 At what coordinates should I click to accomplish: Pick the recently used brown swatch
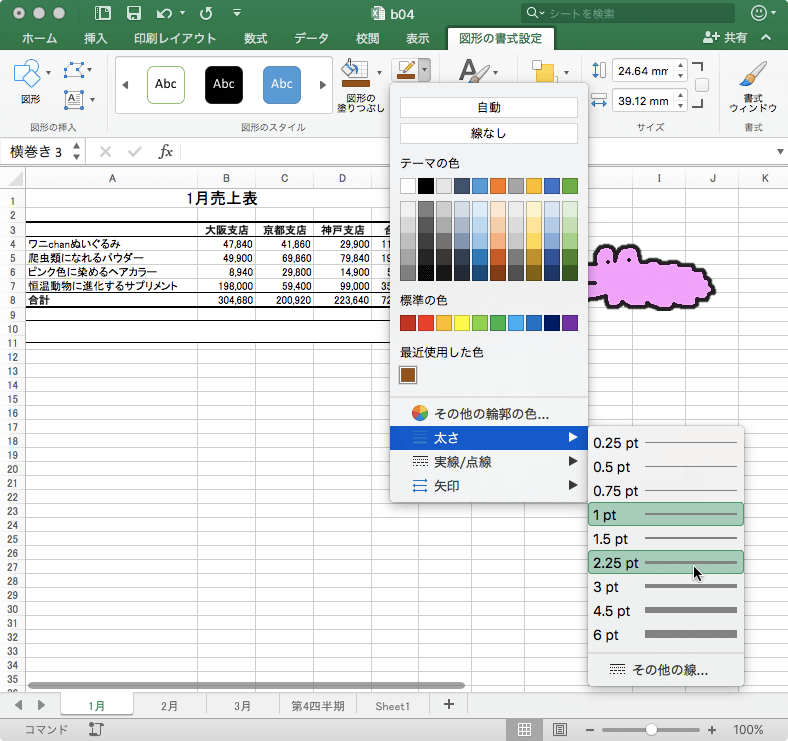pyautogui.click(x=408, y=375)
